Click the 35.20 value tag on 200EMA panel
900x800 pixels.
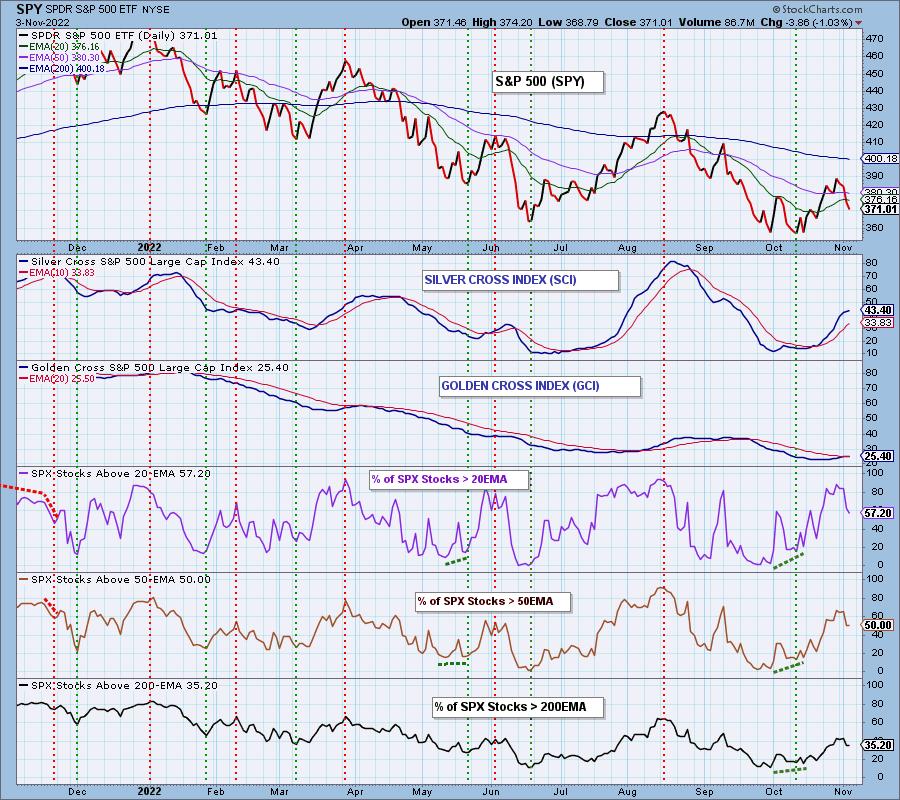click(878, 745)
